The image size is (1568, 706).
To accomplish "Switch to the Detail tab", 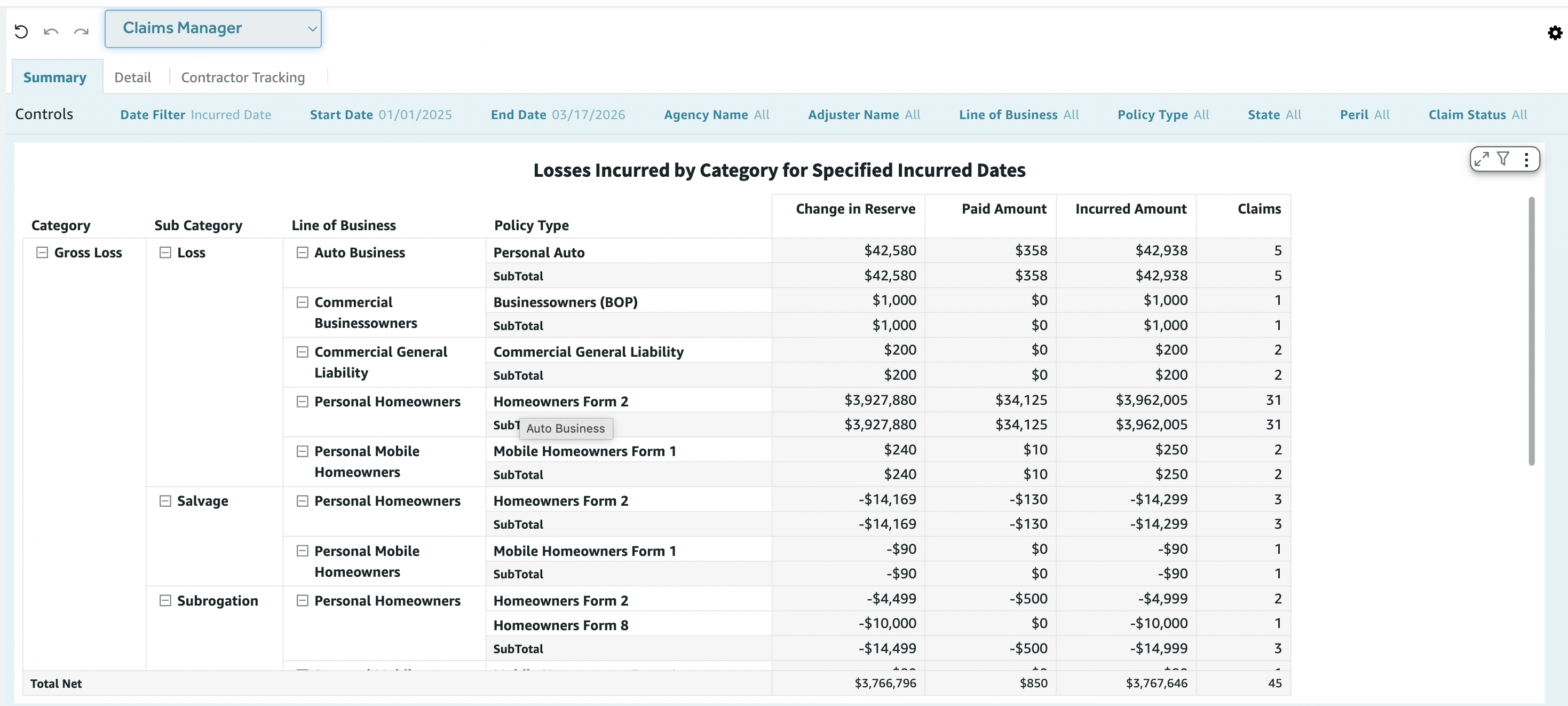I will (132, 77).
